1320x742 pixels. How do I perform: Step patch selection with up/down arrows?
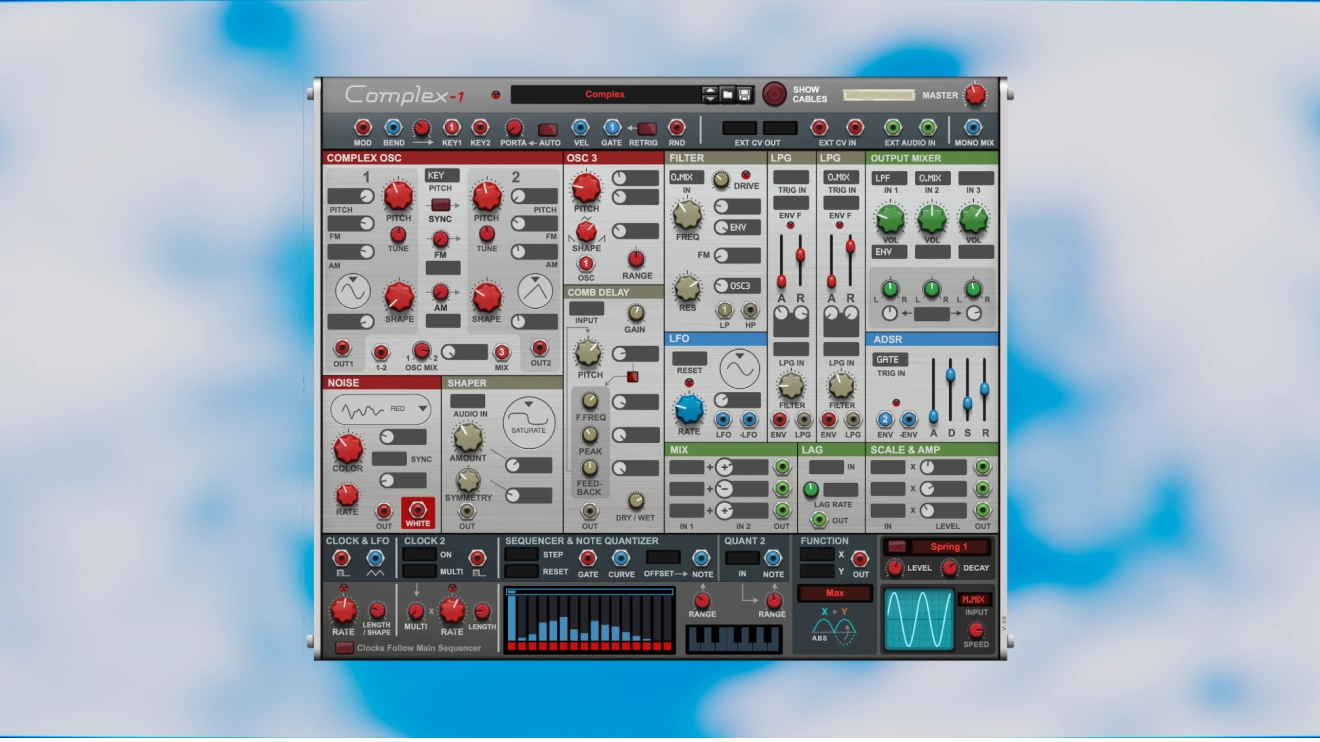tap(710, 94)
